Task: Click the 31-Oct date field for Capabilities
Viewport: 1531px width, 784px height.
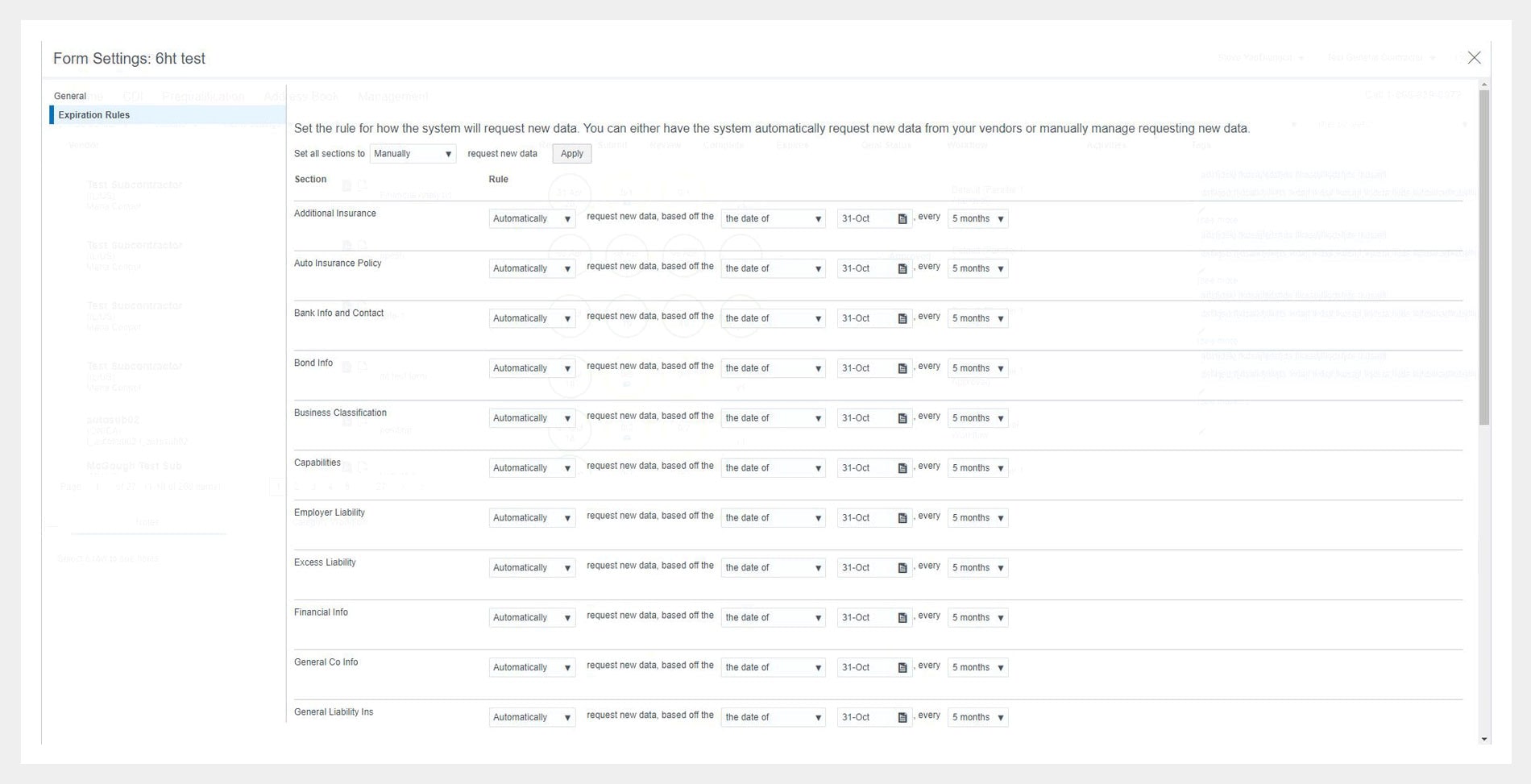Action: [x=865, y=468]
